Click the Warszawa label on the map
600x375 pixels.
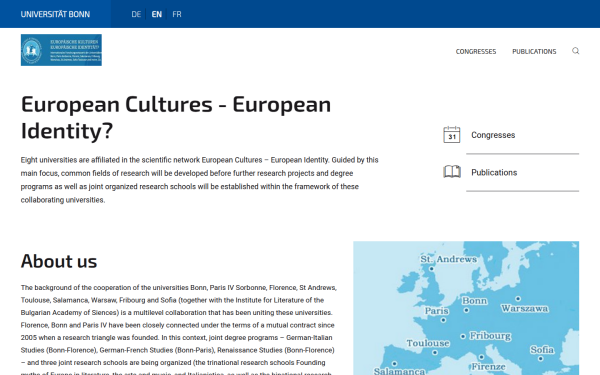tap(525, 308)
